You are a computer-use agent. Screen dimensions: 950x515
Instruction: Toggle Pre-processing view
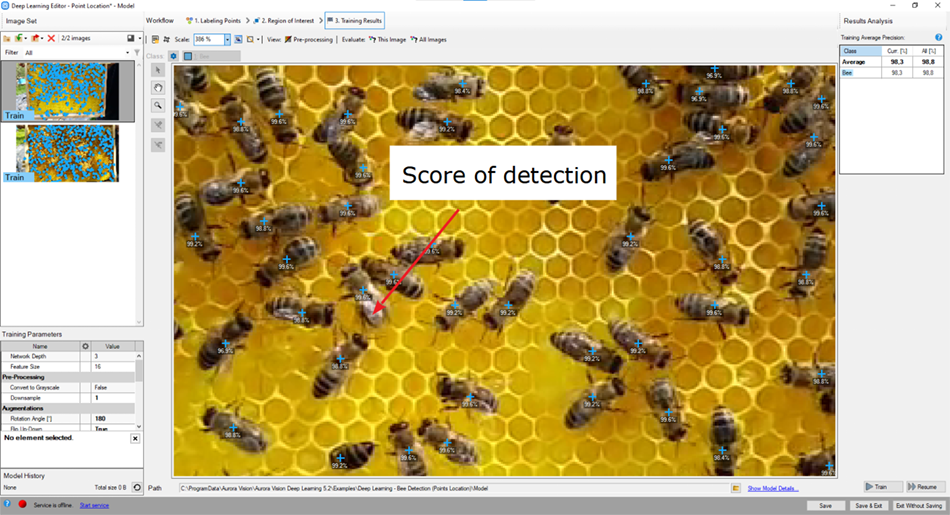pyautogui.click(x=309, y=39)
